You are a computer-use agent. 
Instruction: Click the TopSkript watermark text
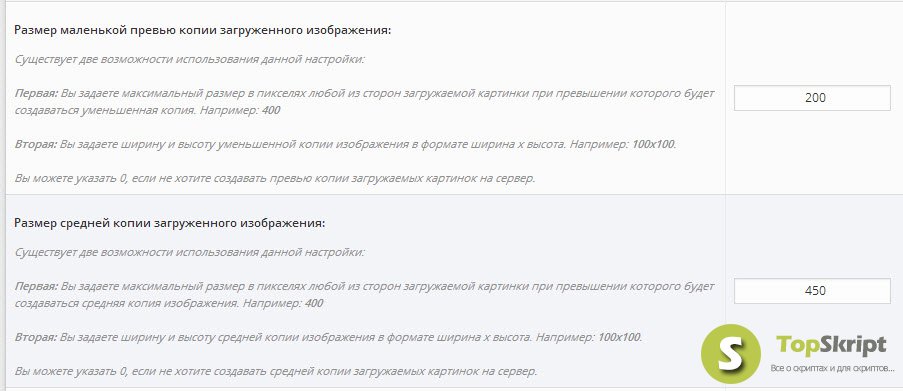831,345
